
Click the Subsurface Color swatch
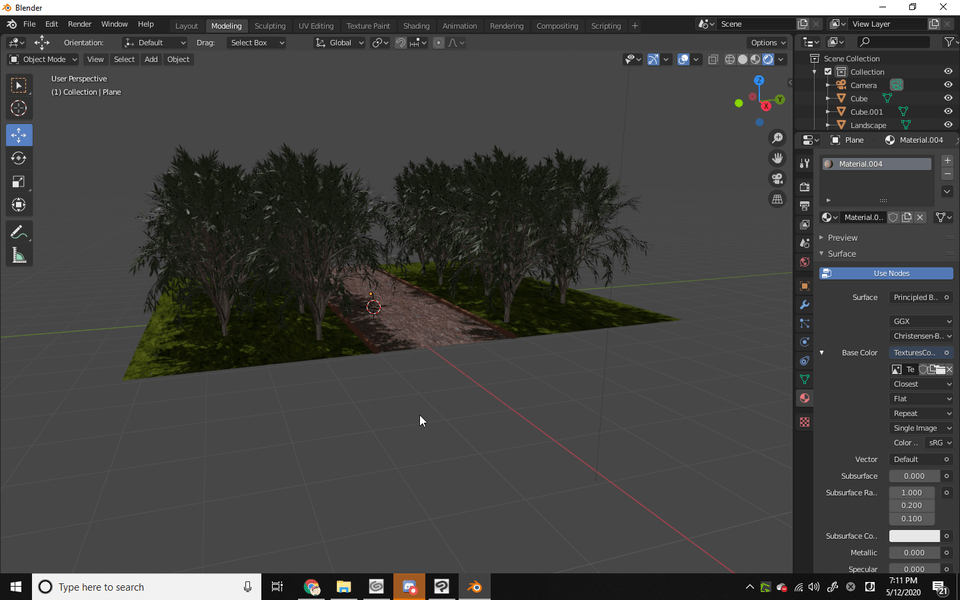(x=914, y=536)
